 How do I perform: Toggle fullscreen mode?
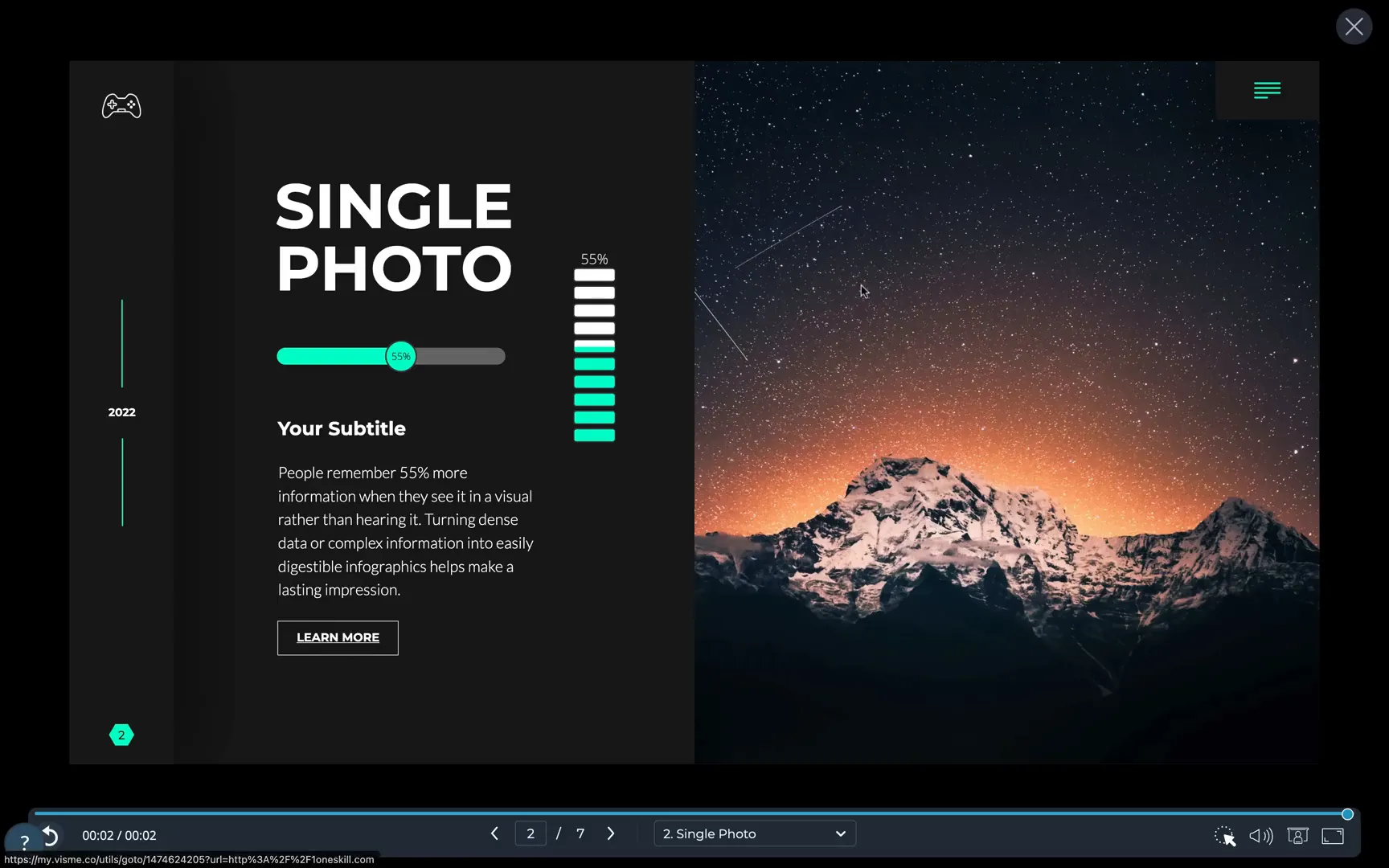pos(1333,836)
